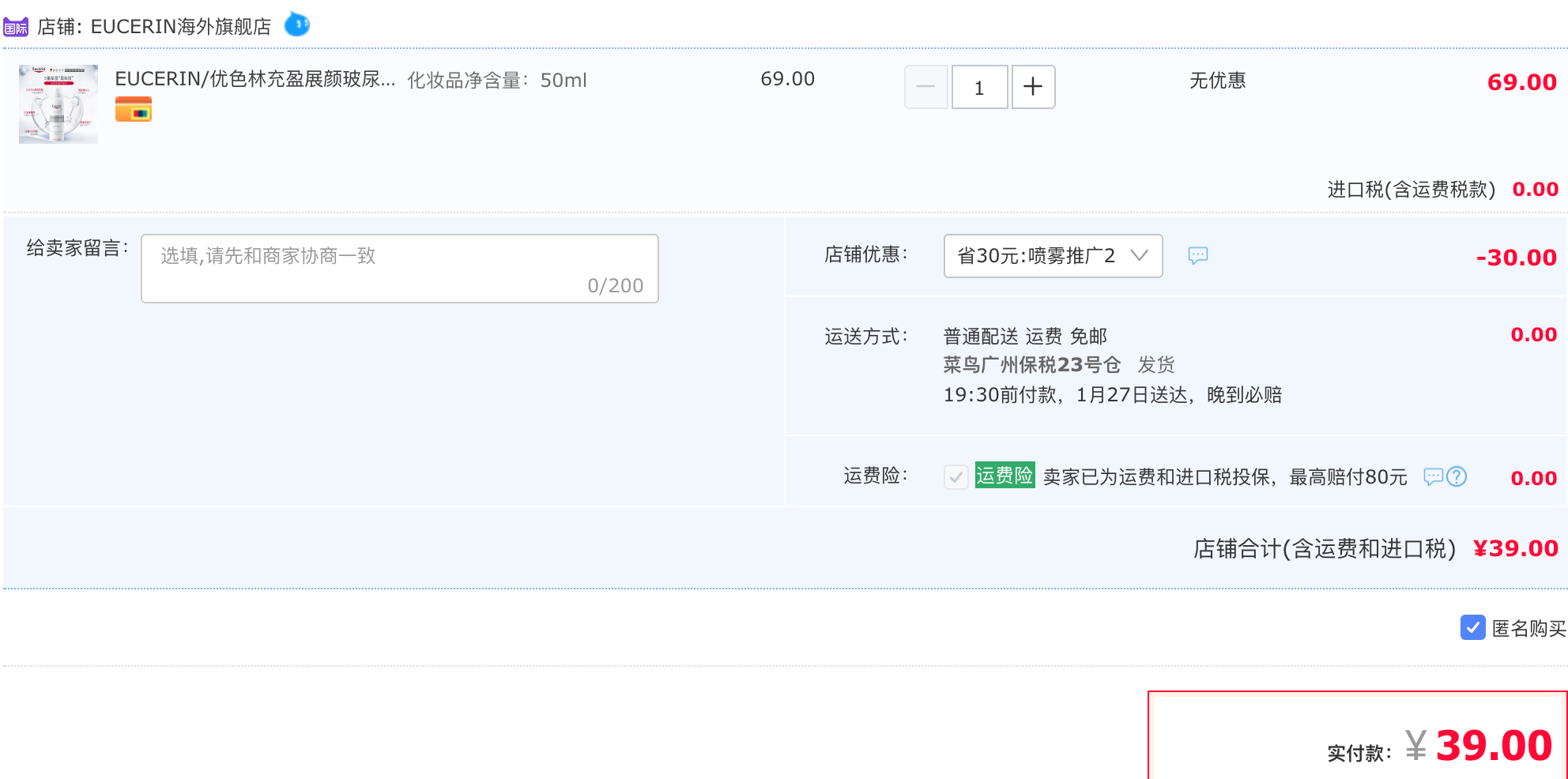1568x779 pixels.
Task: Click the seller message text box
Action: pos(400,269)
